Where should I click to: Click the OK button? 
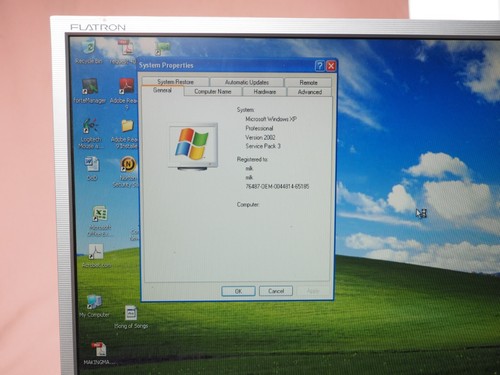click(238, 291)
